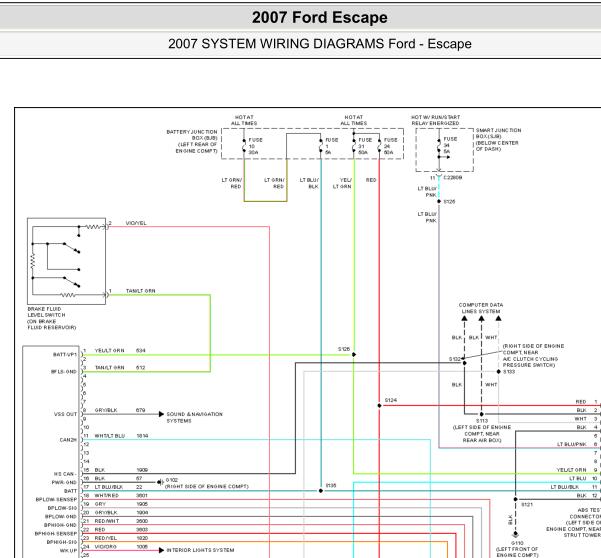The image size is (601, 558).
Task: Click the 'BPLOW-SENSEP' pin label
Action: point(56,500)
